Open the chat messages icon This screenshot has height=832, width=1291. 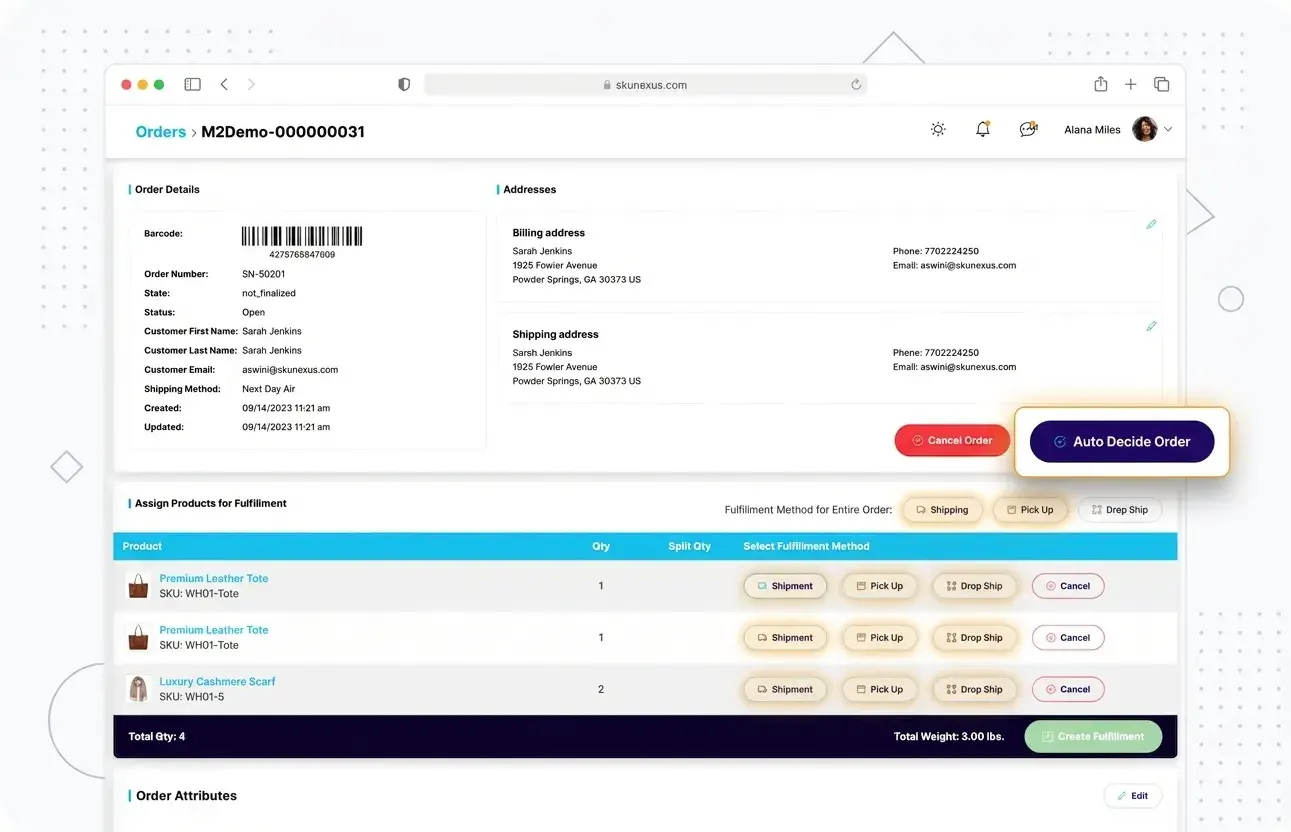click(x=1027, y=128)
